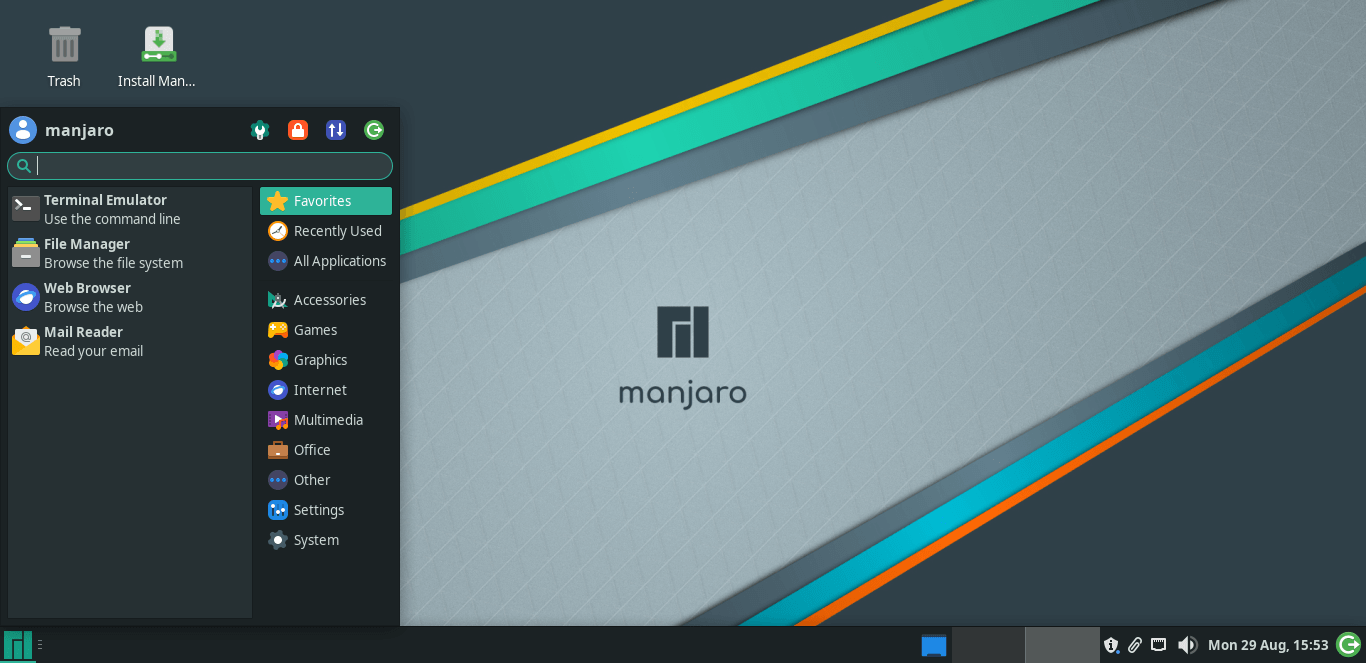Click the blue show desktop icon in panel
The width and height of the screenshot is (1366, 663).
[x=934, y=645]
